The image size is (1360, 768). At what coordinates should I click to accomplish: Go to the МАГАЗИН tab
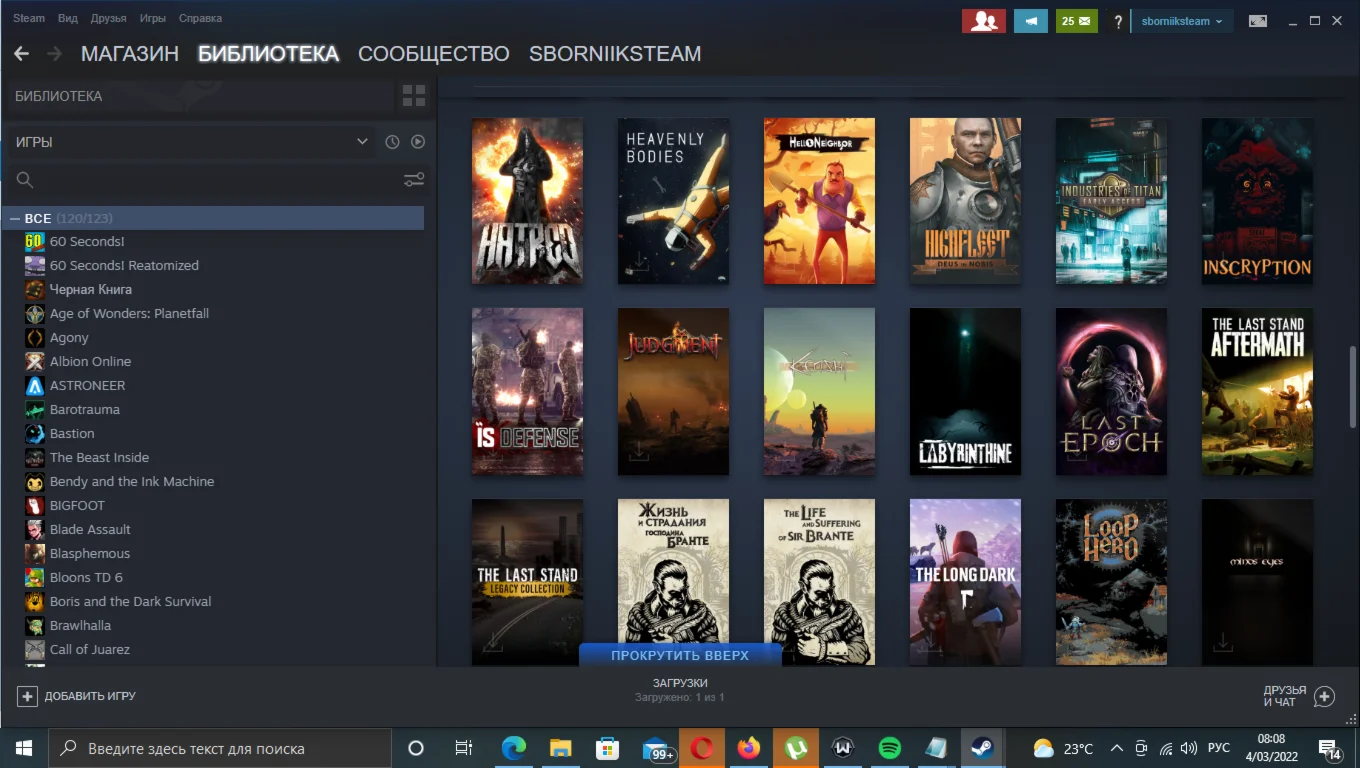click(130, 54)
